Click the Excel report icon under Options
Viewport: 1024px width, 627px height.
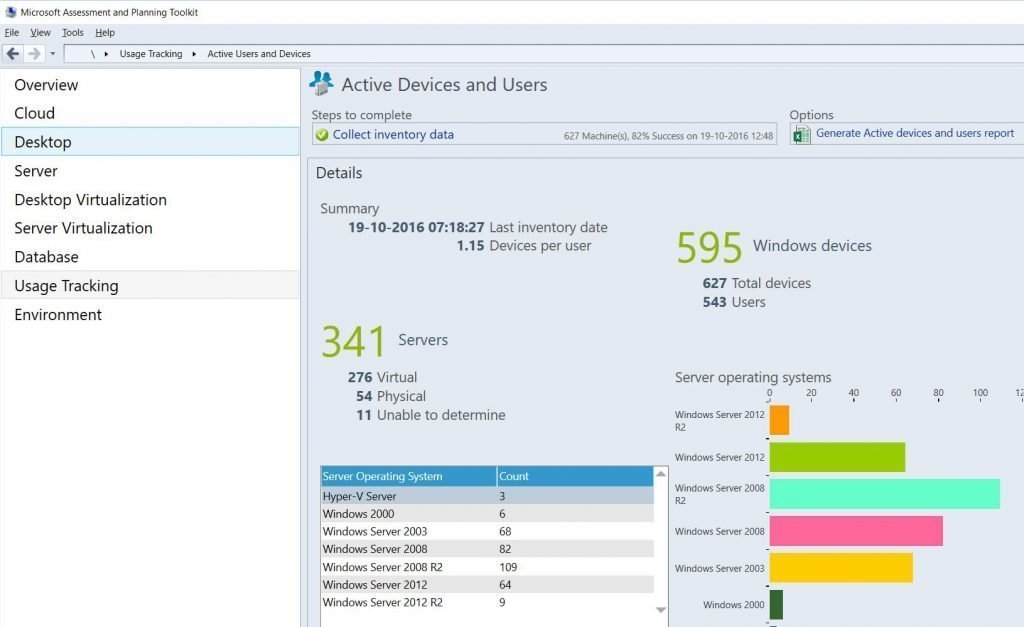tap(801, 135)
